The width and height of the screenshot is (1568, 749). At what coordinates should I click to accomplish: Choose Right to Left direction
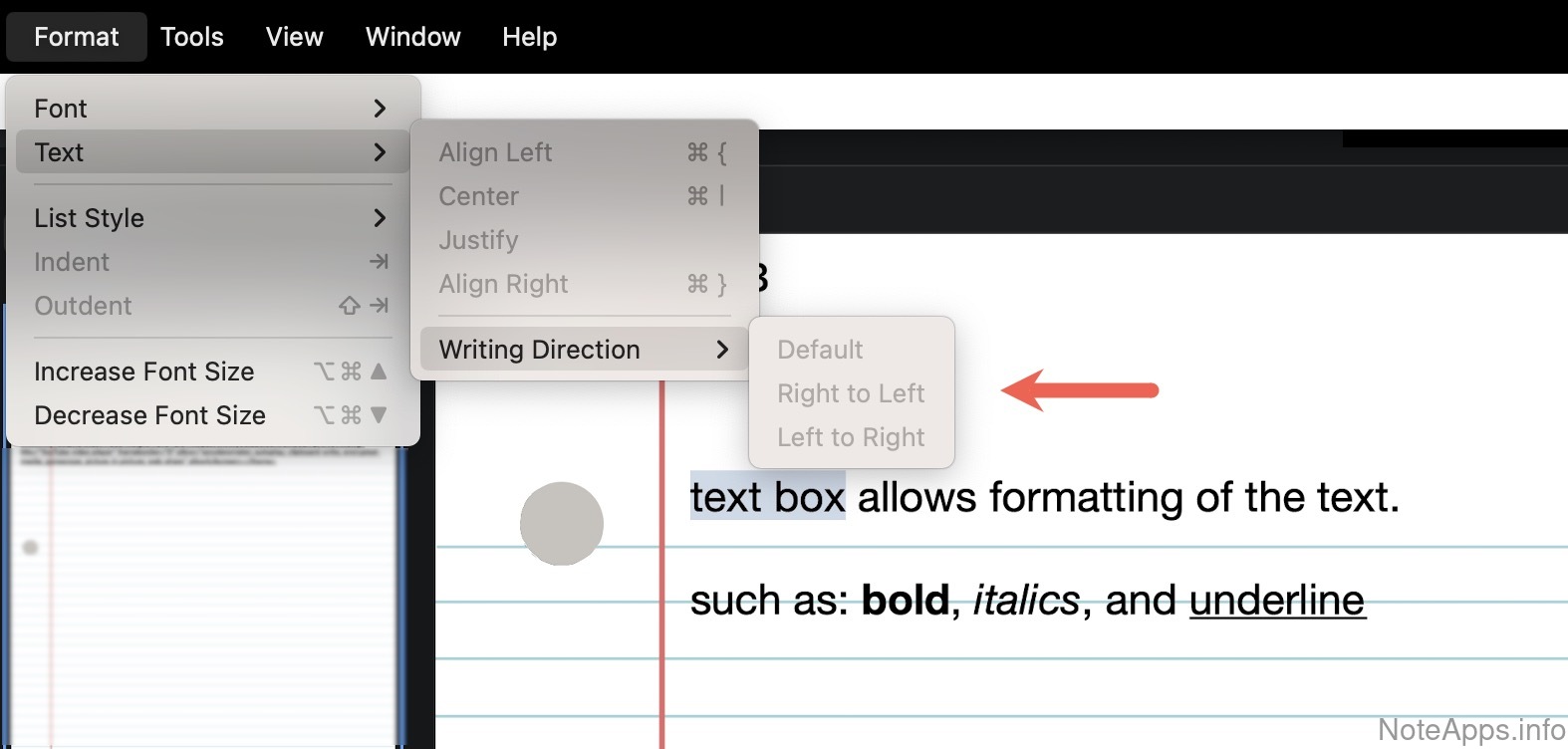tap(851, 393)
